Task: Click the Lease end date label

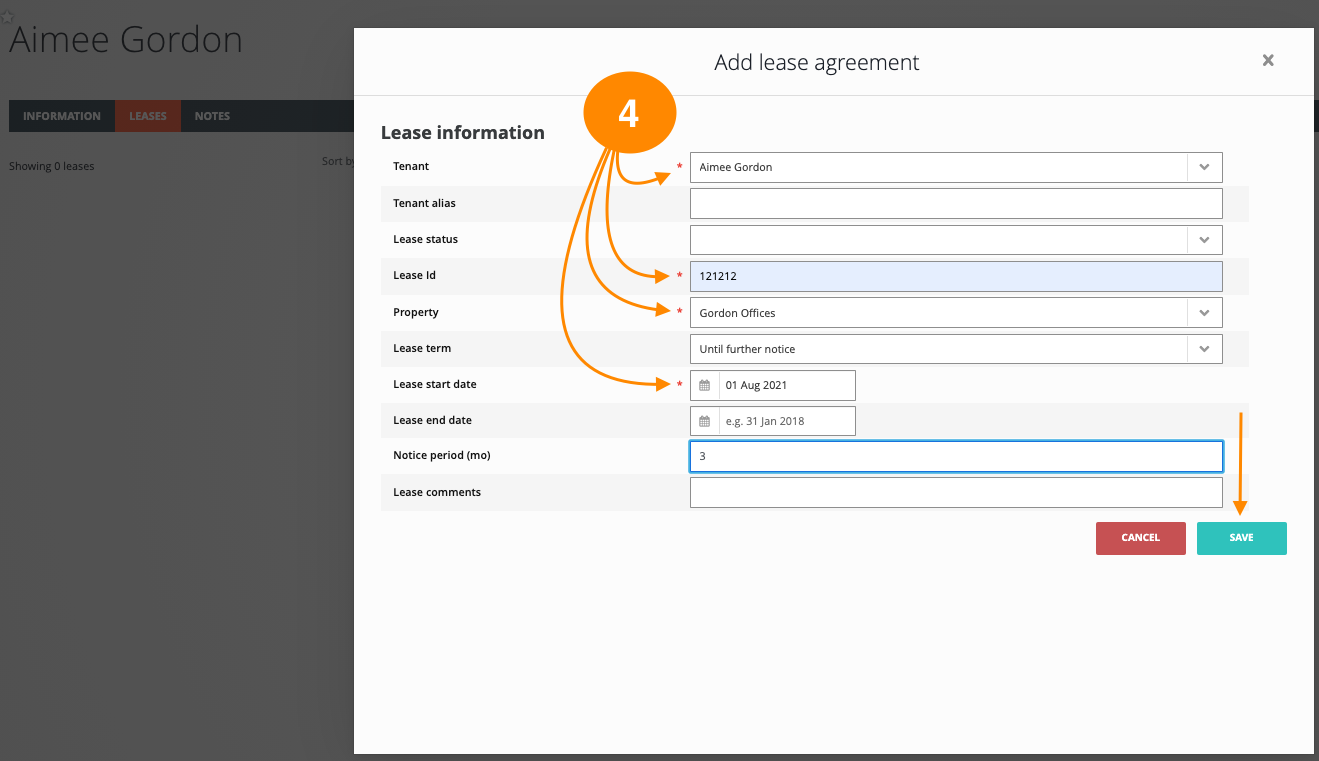Action: (x=433, y=420)
